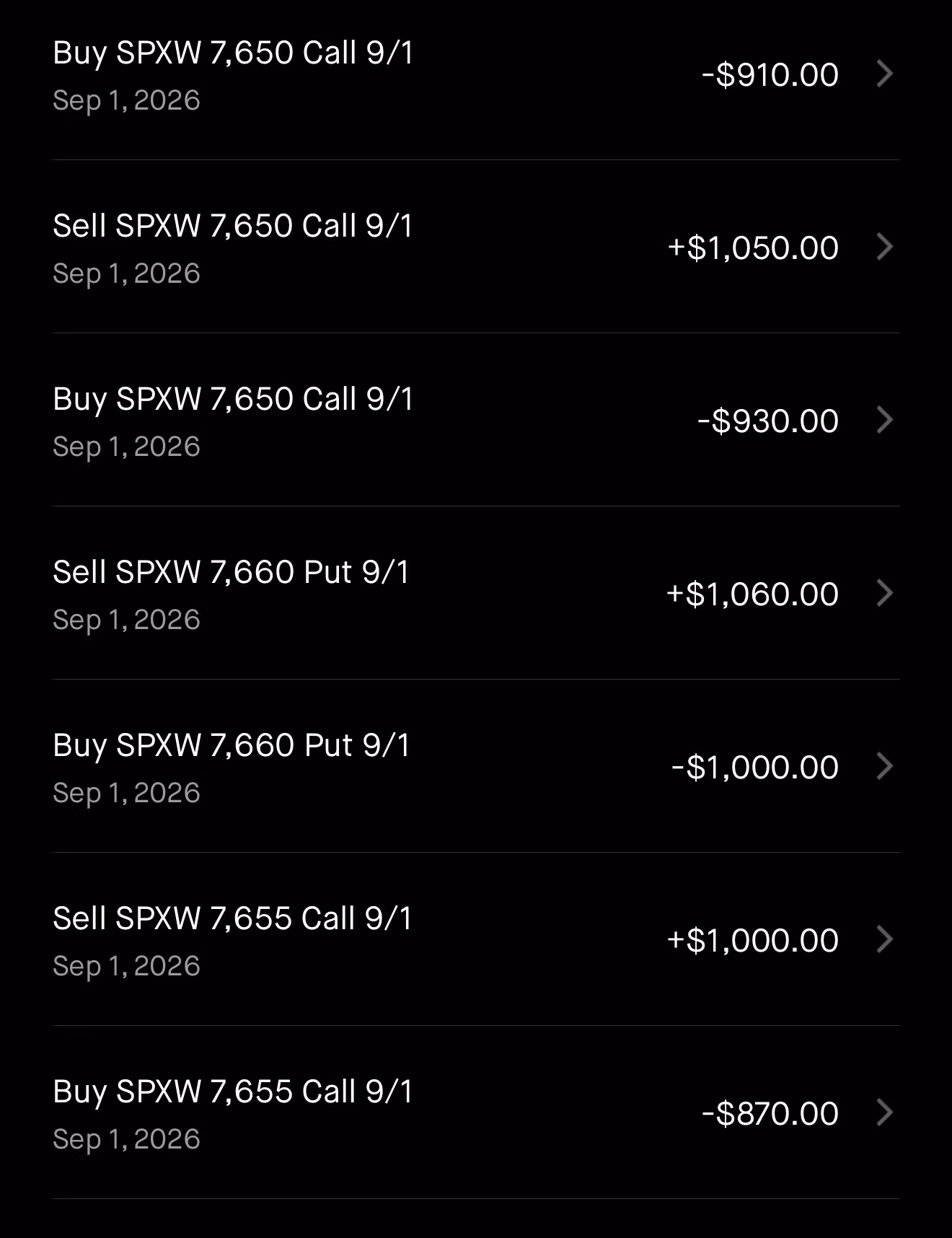952x1238 pixels.
Task: Click the +$1,000.00 credit amount
Action: [x=752, y=941]
